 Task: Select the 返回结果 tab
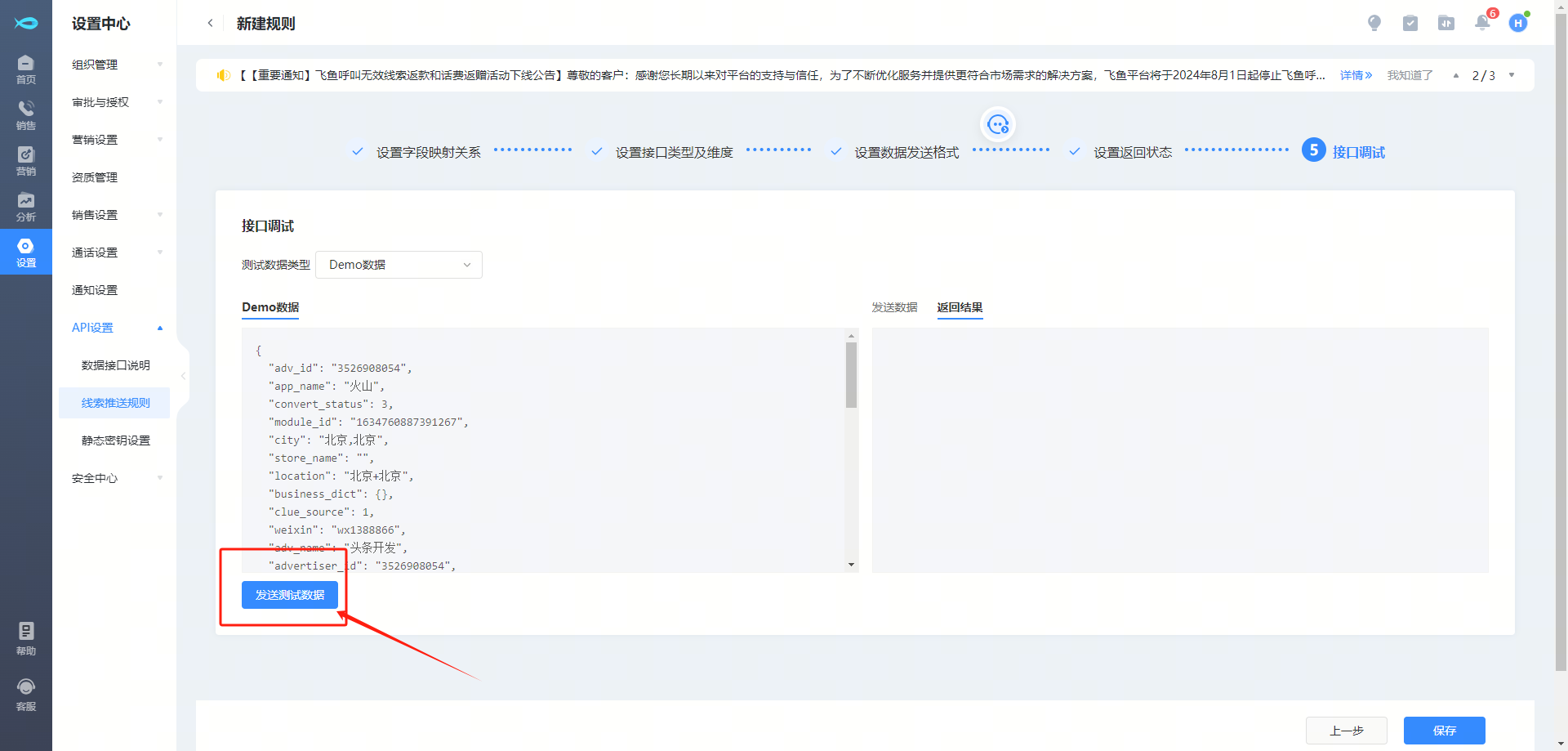[960, 307]
